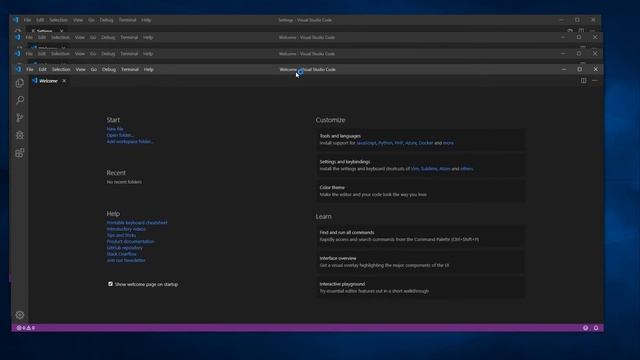
Task: Open the Go menu in front window
Action: 93,69
